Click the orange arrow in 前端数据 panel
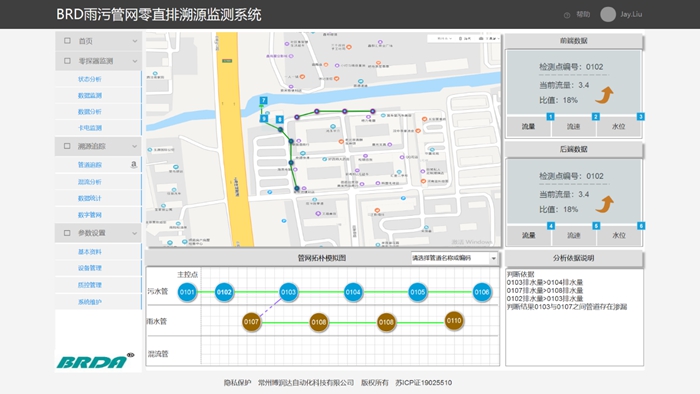 pos(605,95)
